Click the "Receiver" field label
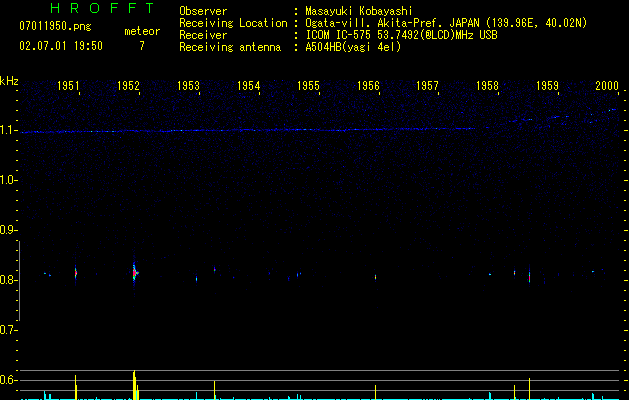629x400 pixels. pyautogui.click(x=203, y=35)
